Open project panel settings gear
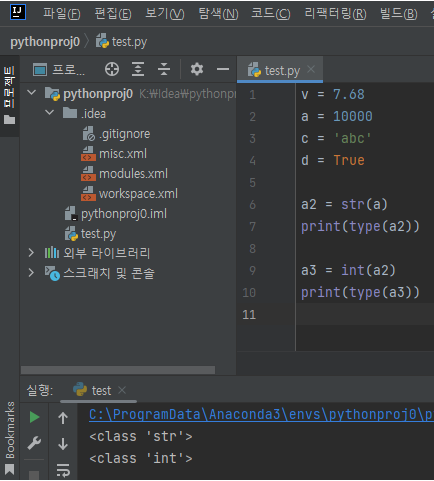This screenshot has height=481, width=434. (x=197, y=69)
